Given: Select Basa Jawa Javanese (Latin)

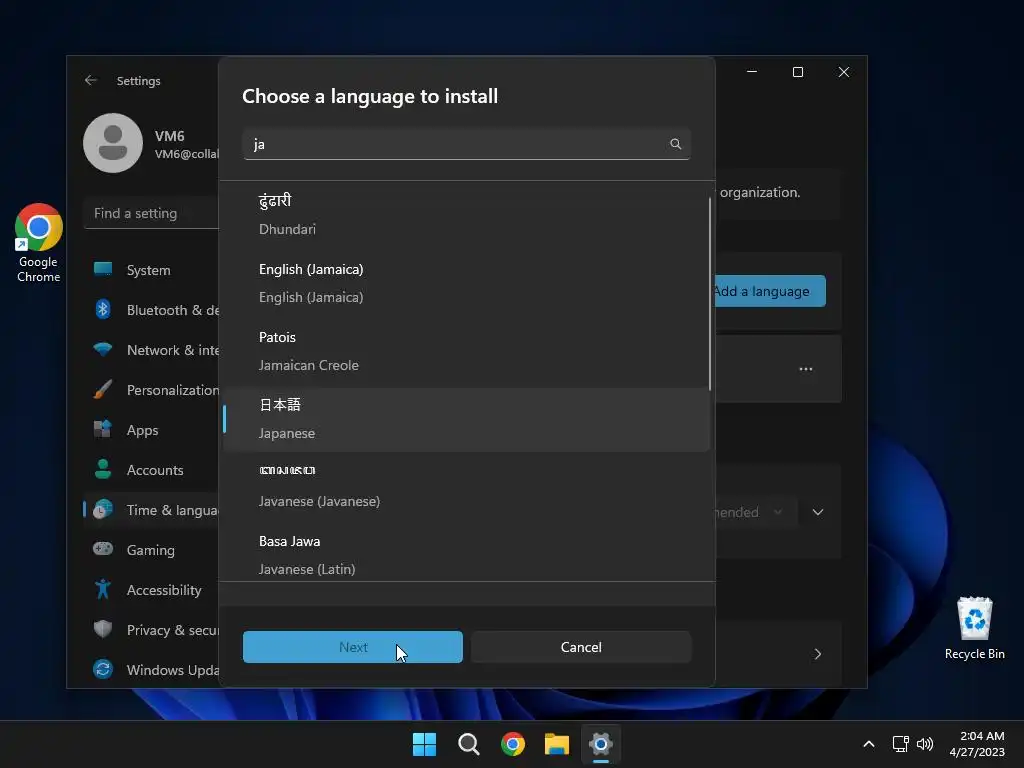Looking at the screenshot, I should pos(466,554).
